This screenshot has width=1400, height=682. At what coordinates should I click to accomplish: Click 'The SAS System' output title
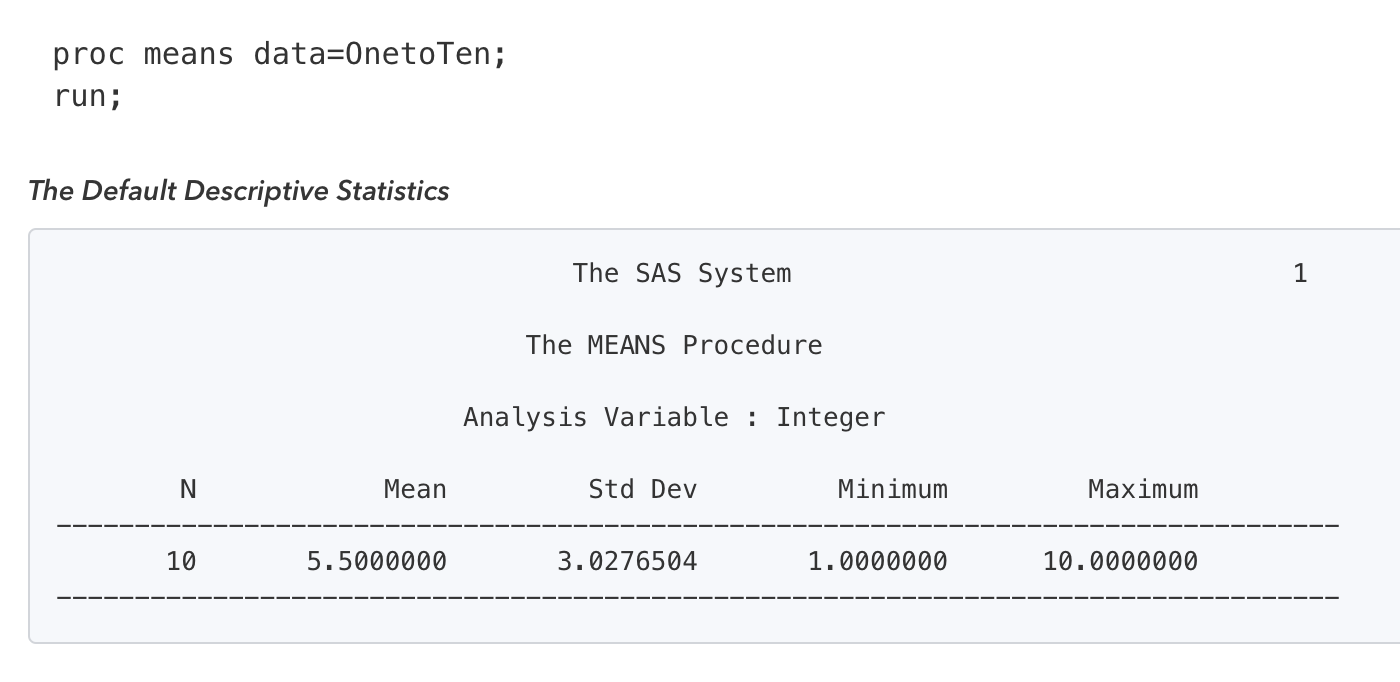click(x=681, y=273)
